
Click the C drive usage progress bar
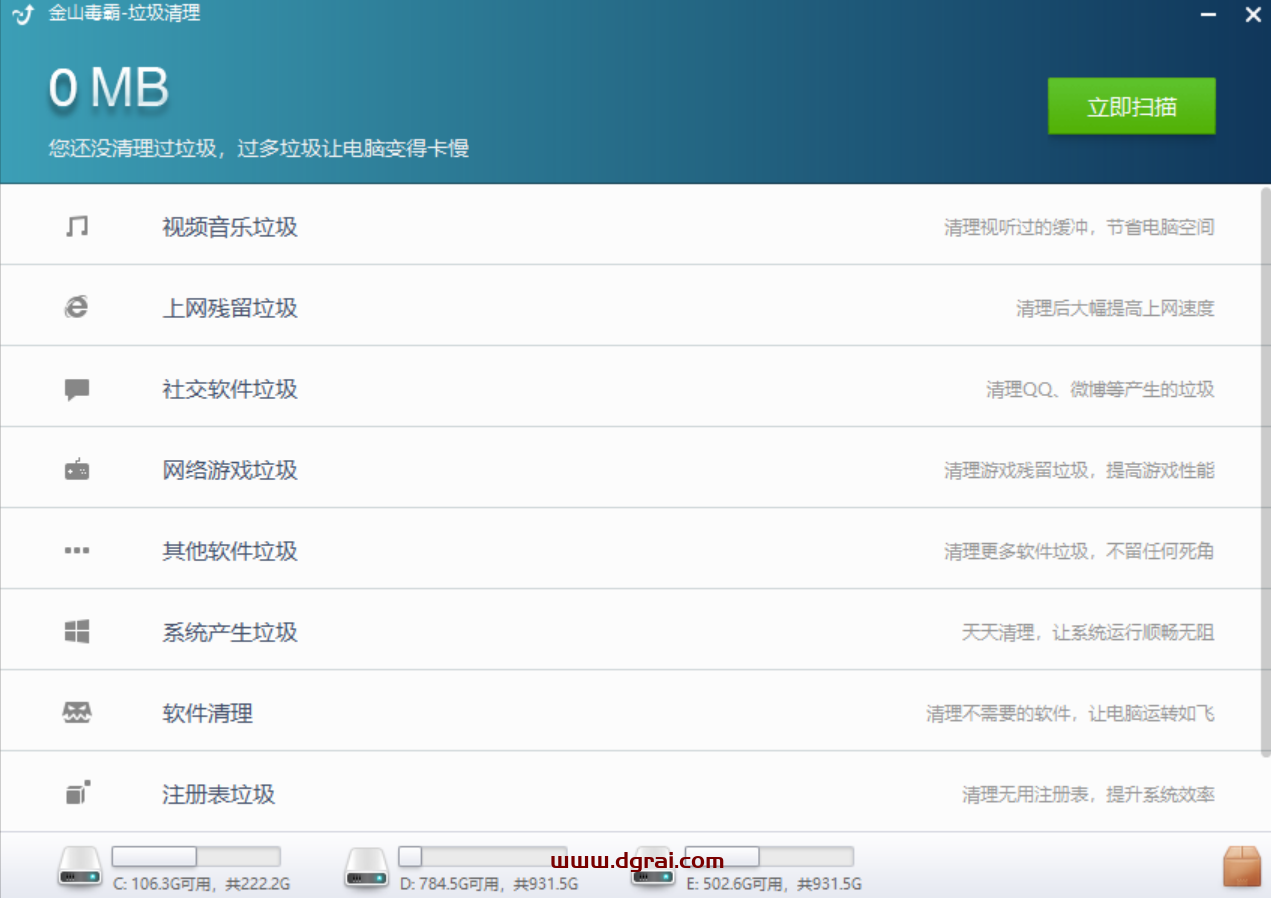click(x=195, y=857)
